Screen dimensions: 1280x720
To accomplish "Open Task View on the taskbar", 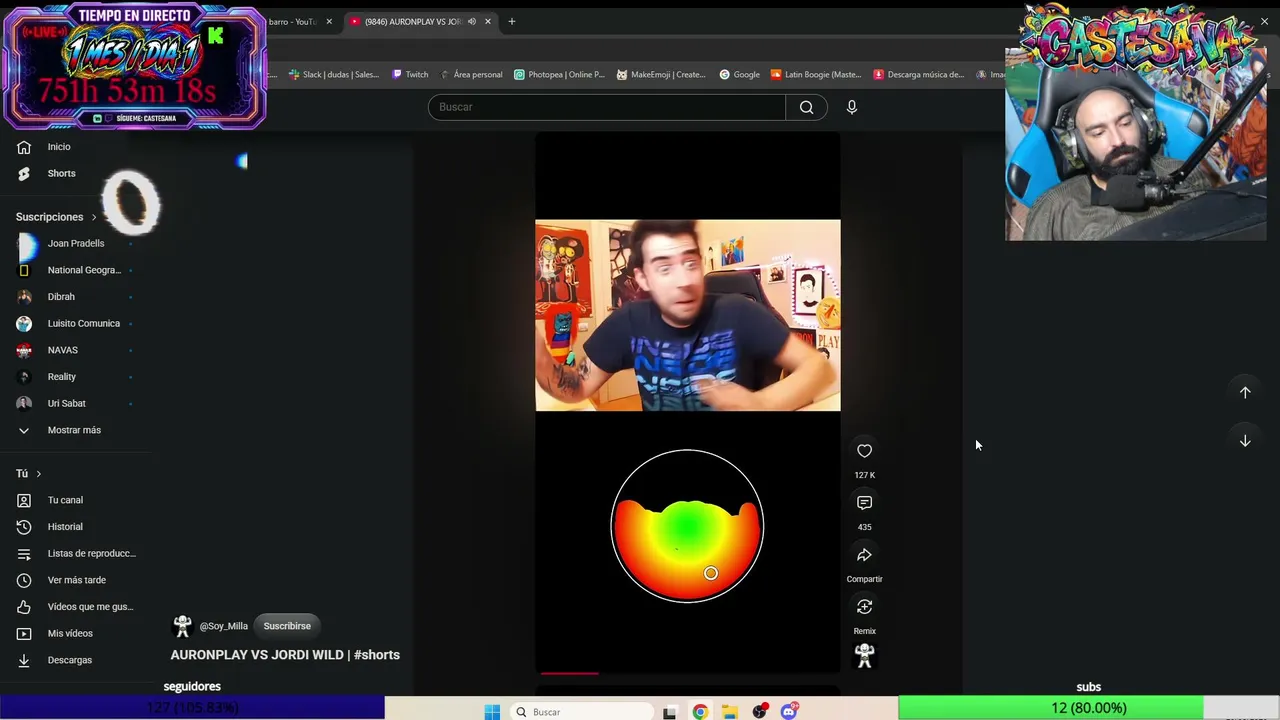I will tap(670, 712).
